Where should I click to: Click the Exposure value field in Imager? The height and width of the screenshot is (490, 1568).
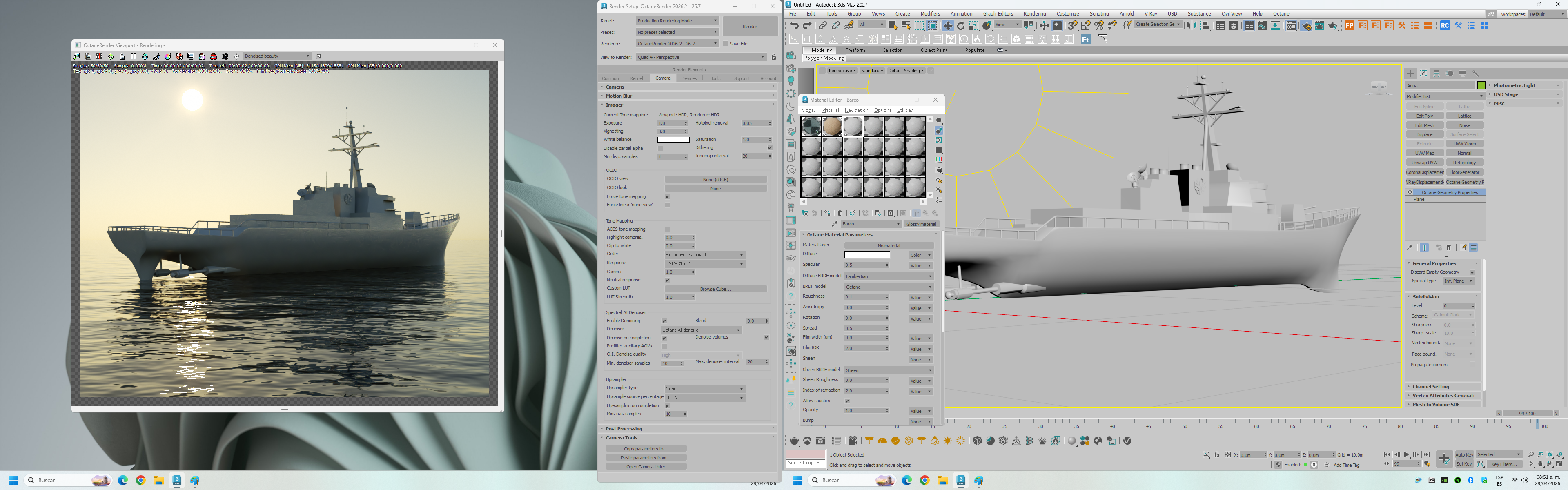(670, 124)
